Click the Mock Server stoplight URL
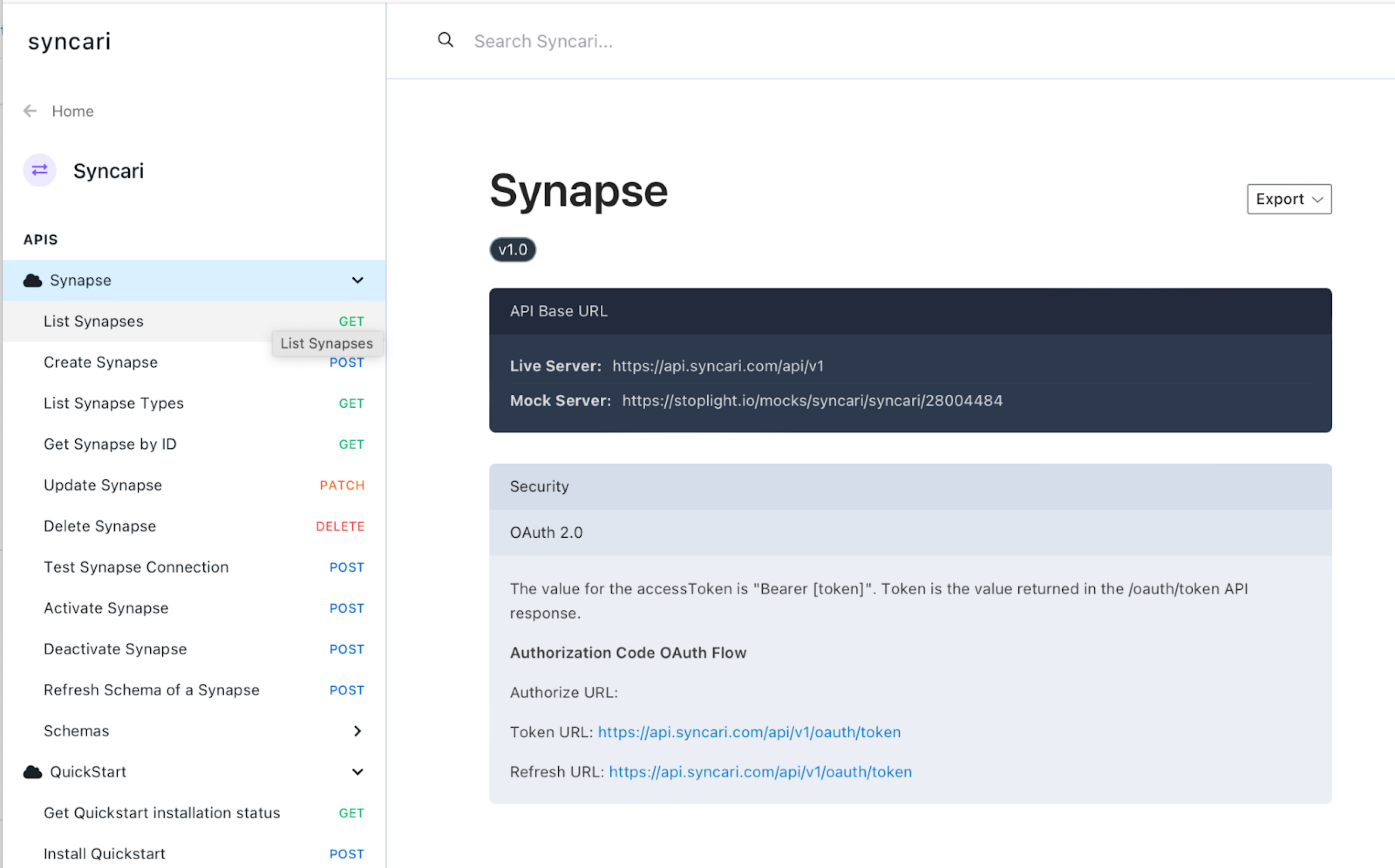Screen dimensions: 1395x868 point(812,401)
